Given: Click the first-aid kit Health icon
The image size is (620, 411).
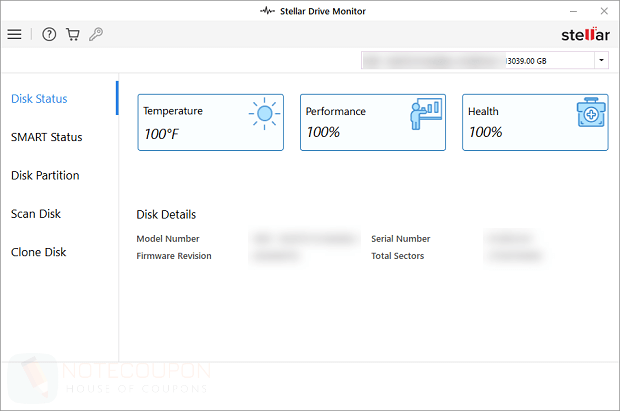Looking at the screenshot, I should [588, 114].
